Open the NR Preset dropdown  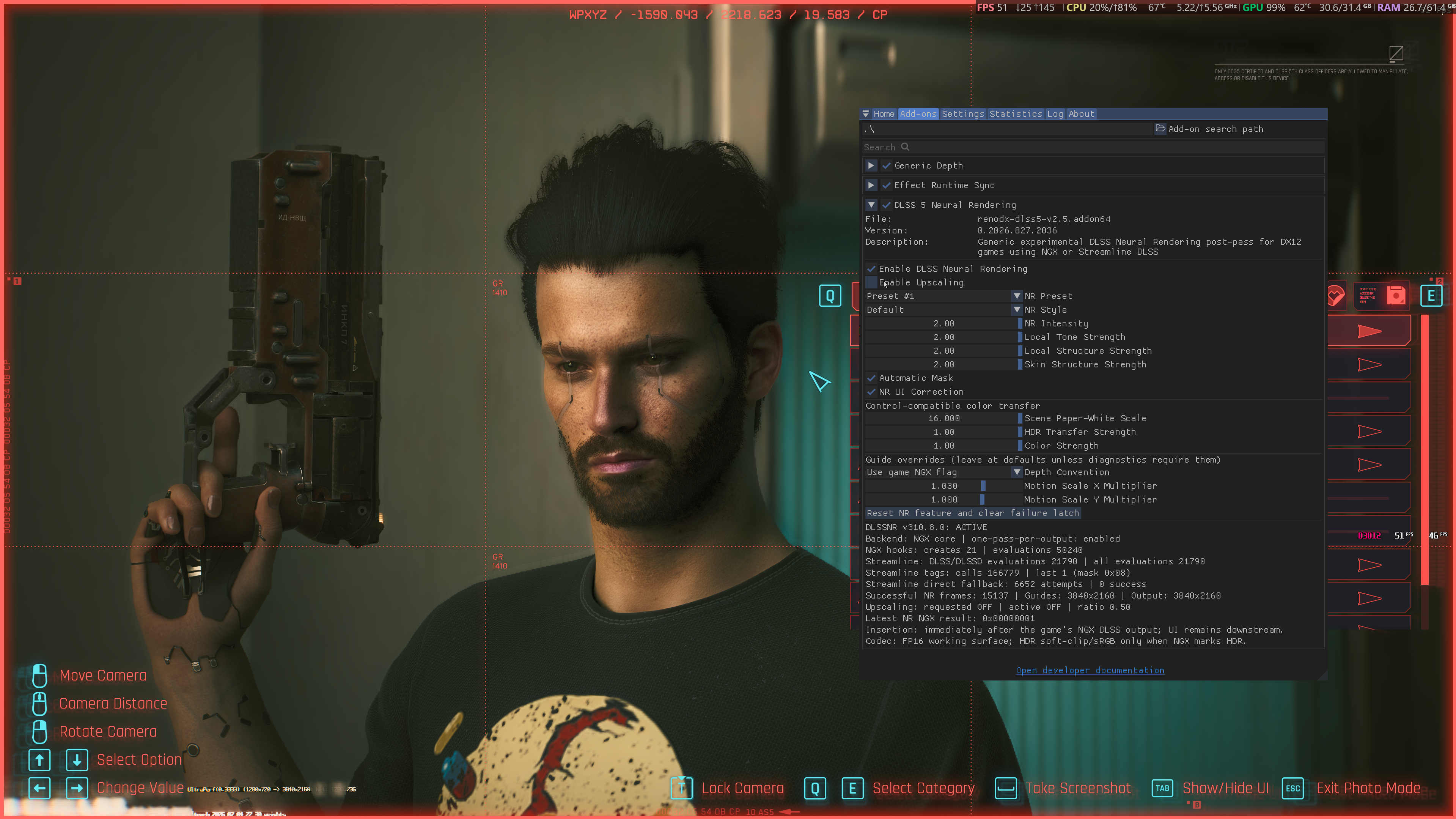point(943,296)
